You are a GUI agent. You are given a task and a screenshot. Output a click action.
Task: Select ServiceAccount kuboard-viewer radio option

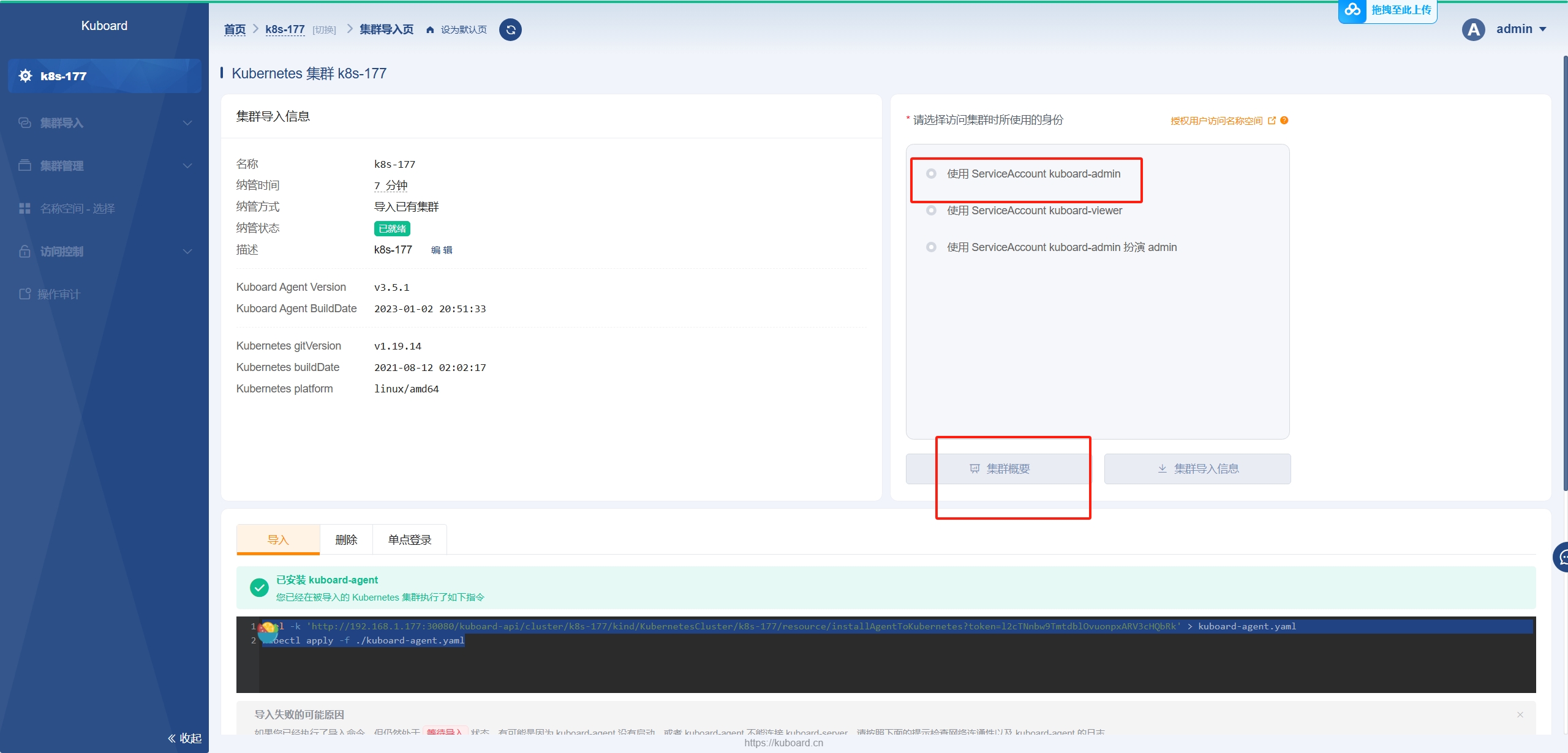931,211
